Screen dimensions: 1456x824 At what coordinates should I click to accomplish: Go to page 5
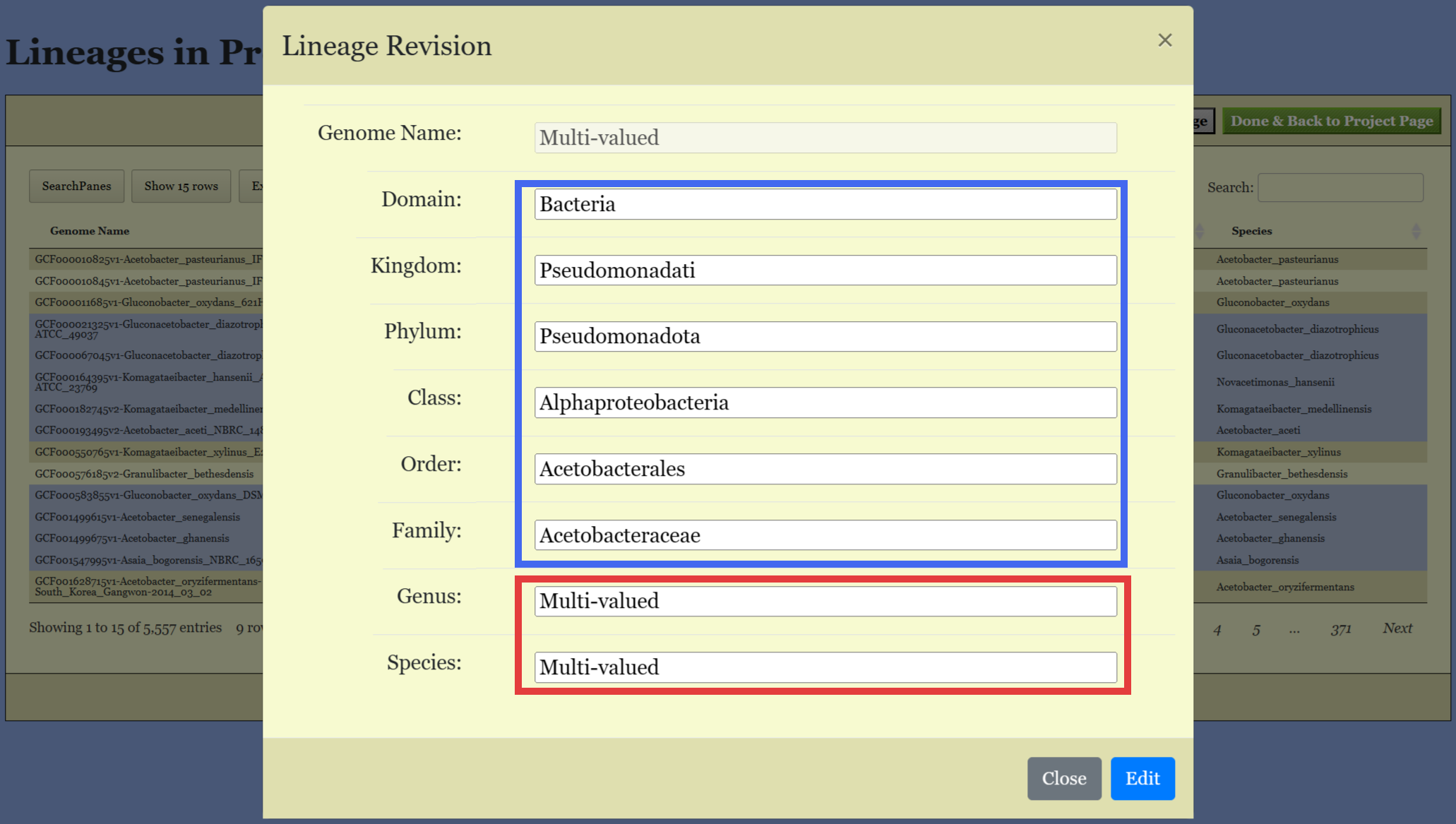(x=1256, y=630)
